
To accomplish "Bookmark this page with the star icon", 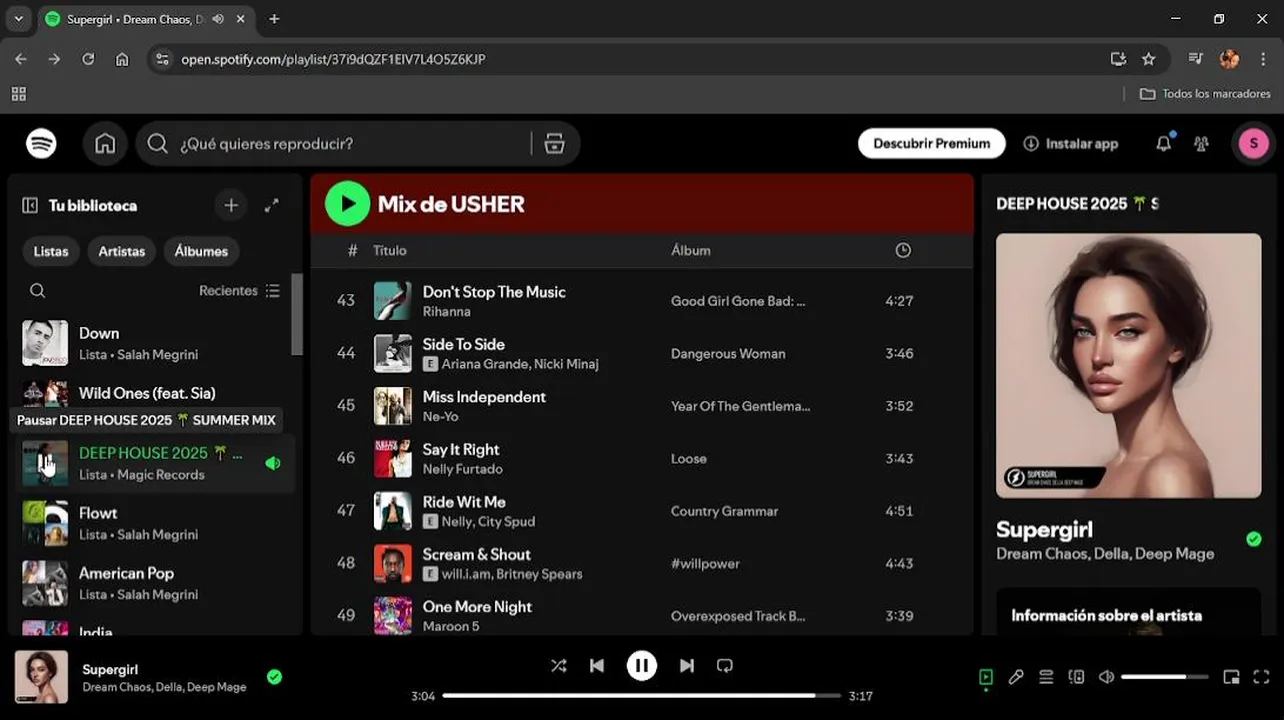I will tap(1149, 59).
